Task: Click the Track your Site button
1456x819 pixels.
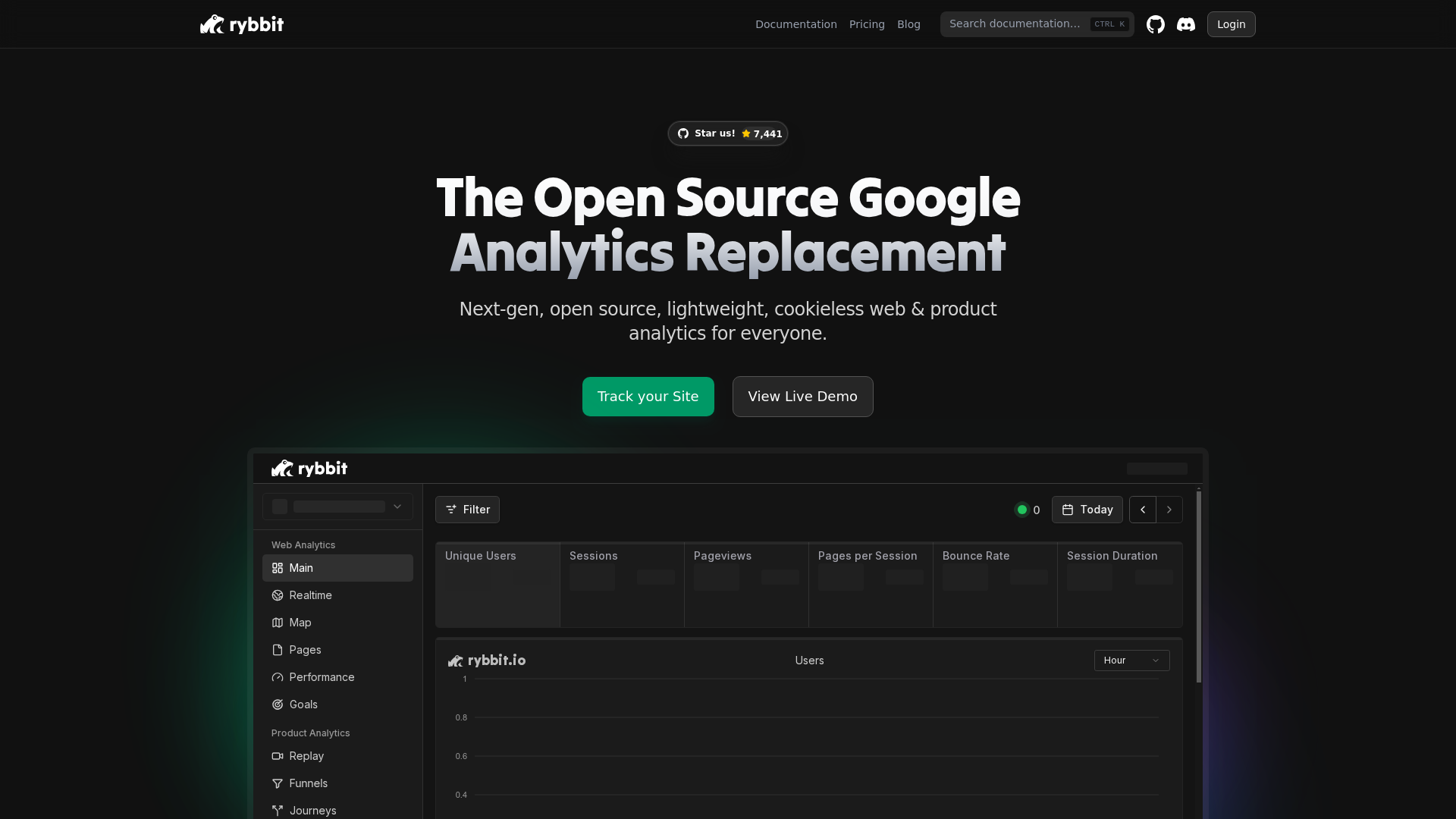Action: point(648,397)
